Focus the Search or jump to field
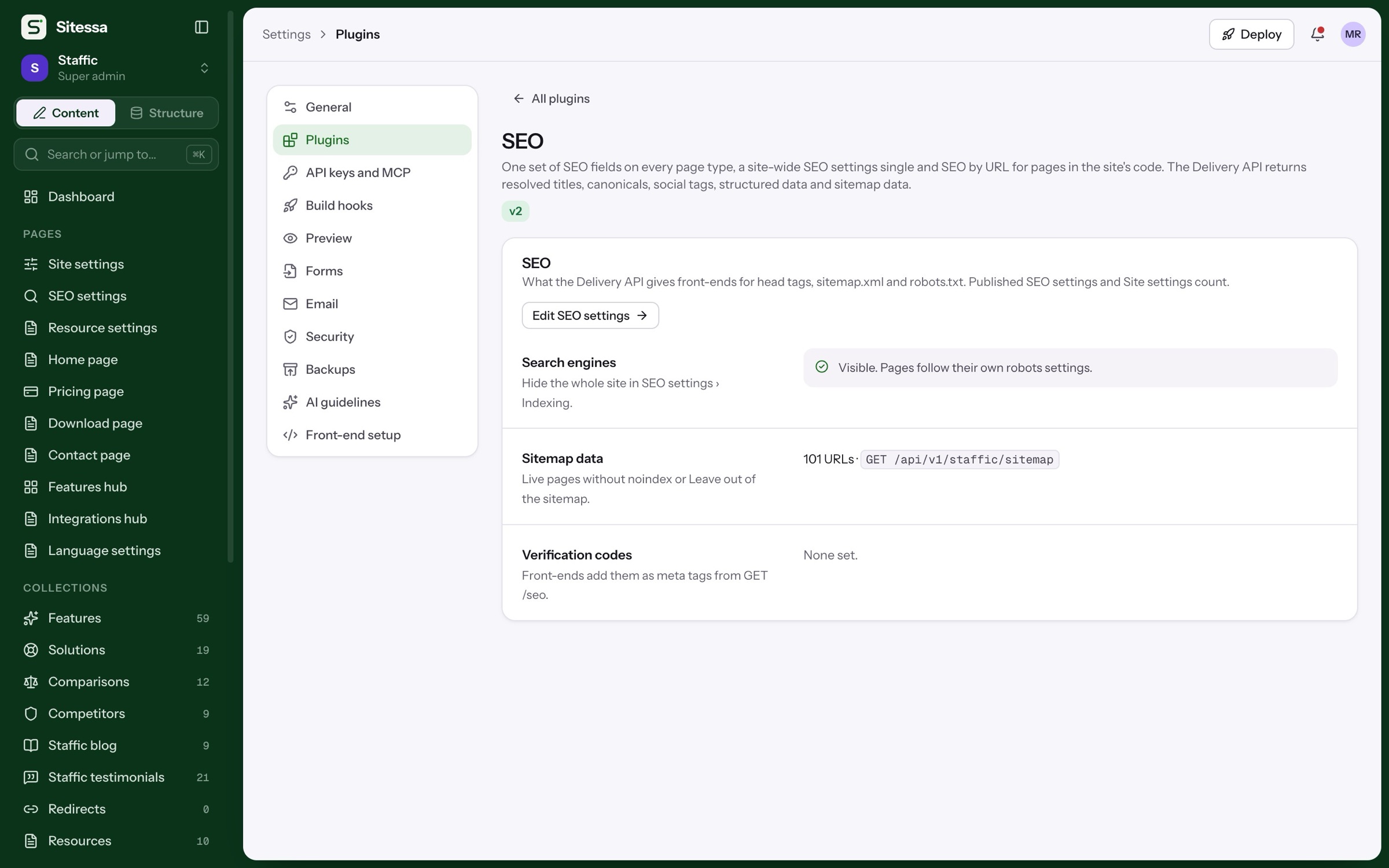The height and width of the screenshot is (868, 1389). (116, 154)
